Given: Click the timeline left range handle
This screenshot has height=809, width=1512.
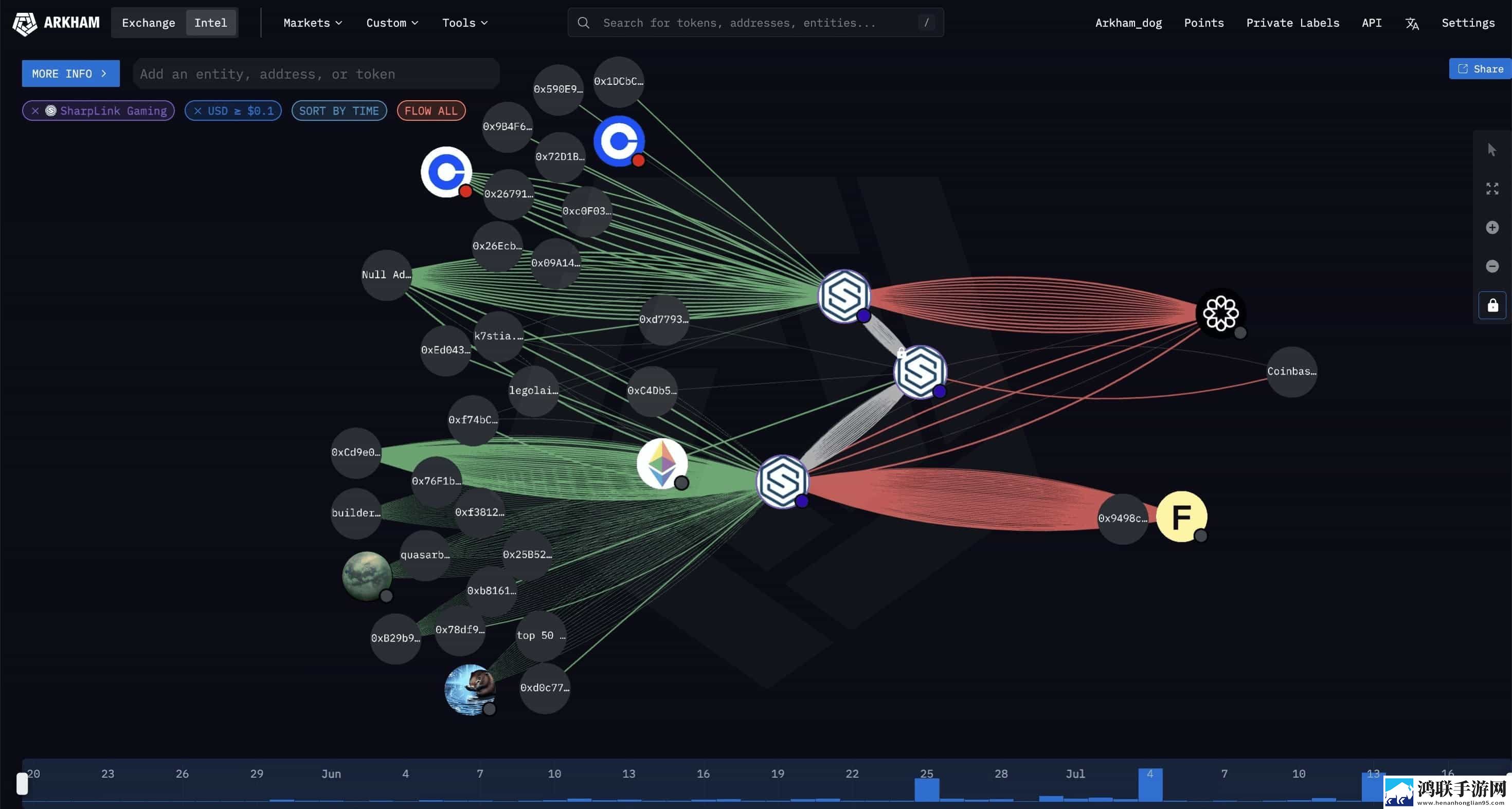Looking at the screenshot, I should pos(22,784).
